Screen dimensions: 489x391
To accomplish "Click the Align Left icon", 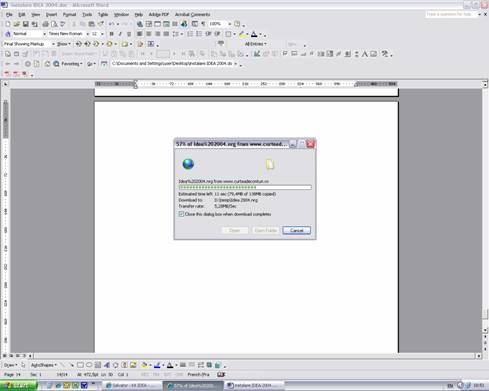I will click(x=140, y=34).
